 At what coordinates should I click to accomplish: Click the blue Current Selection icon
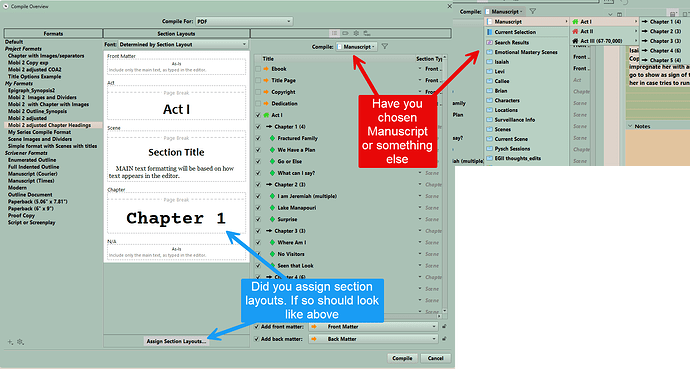tap(489, 32)
